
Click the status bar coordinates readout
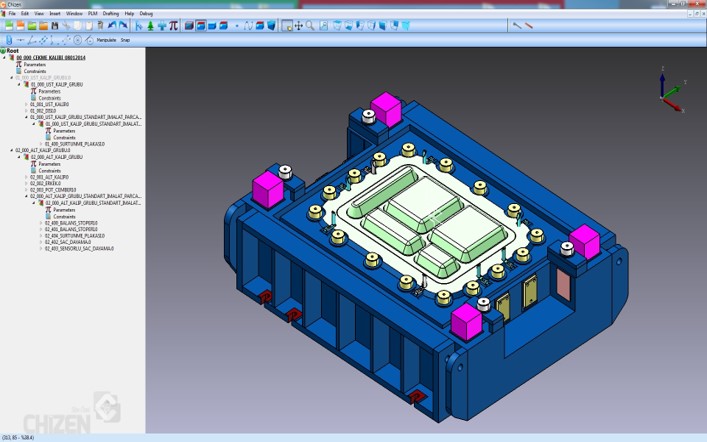coord(18,437)
